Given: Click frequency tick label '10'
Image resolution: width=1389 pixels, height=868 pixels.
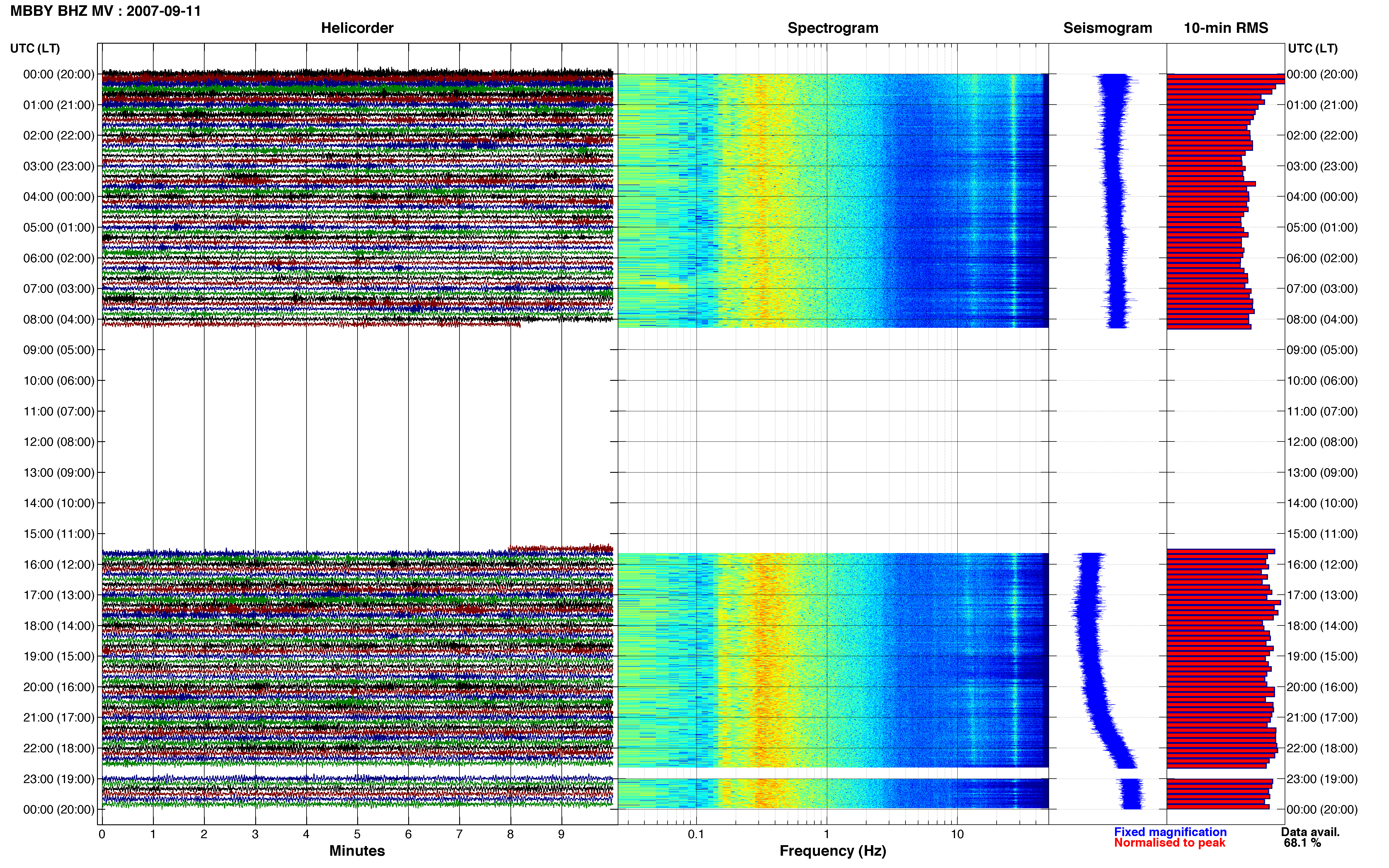Looking at the screenshot, I should tap(957, 835).
